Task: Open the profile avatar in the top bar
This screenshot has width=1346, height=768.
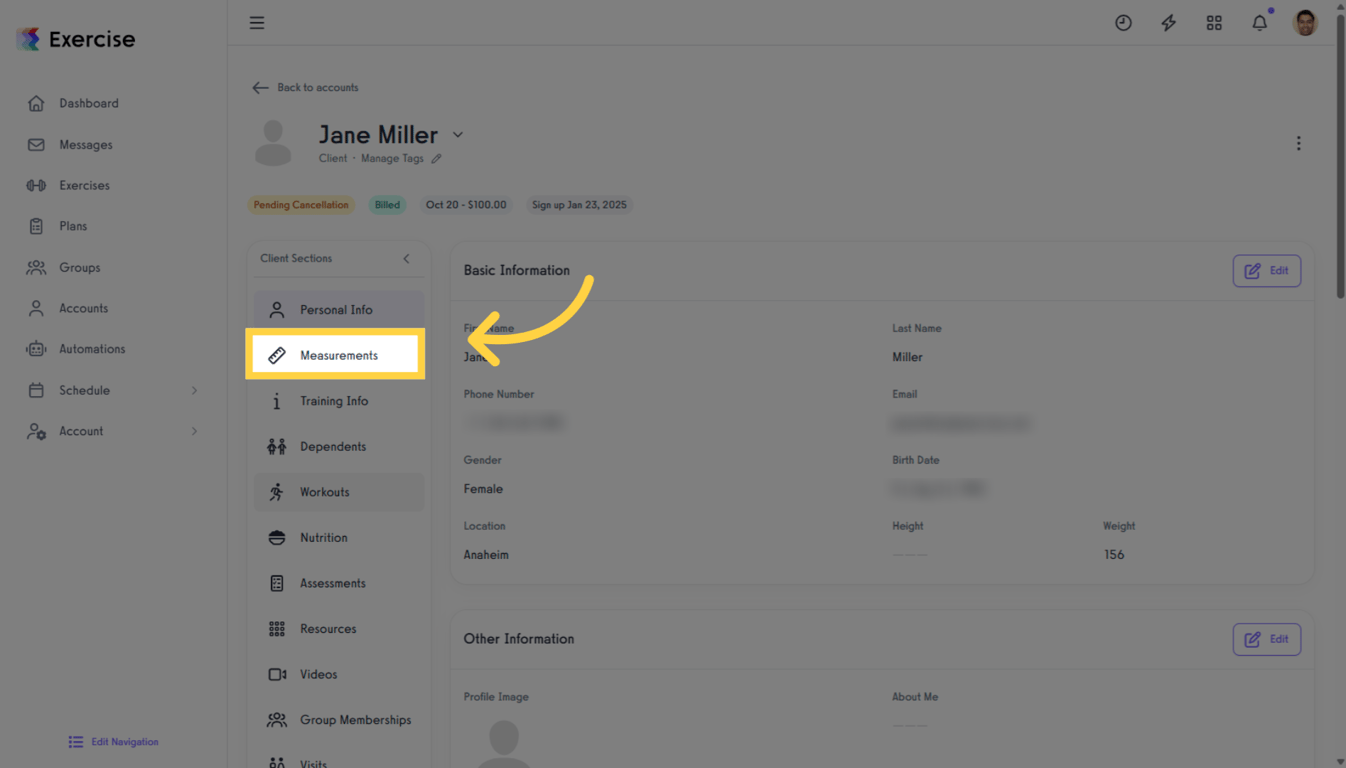Action: 1305,22
